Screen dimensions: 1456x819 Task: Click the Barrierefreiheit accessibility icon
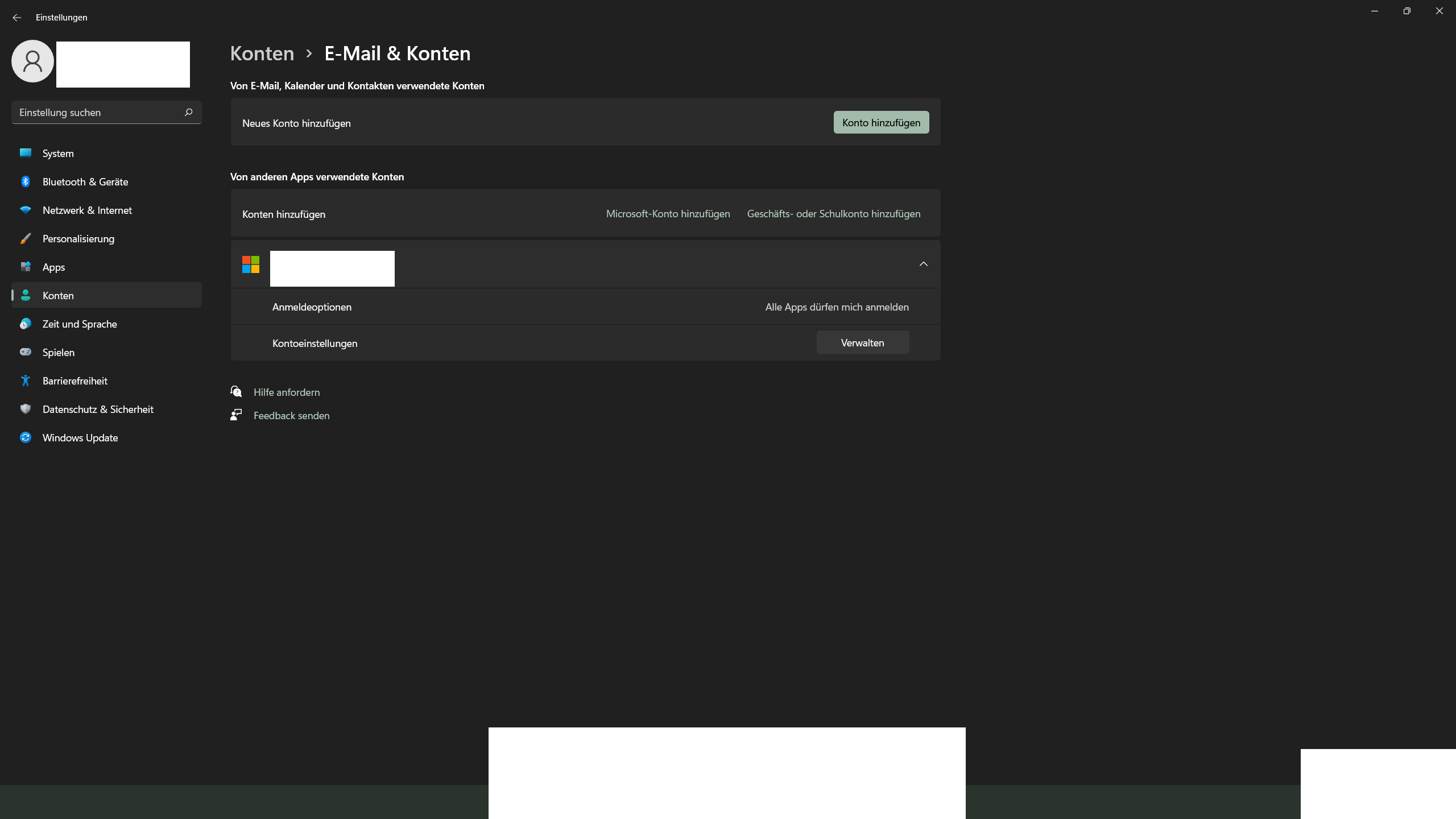(x=26, y=380)
